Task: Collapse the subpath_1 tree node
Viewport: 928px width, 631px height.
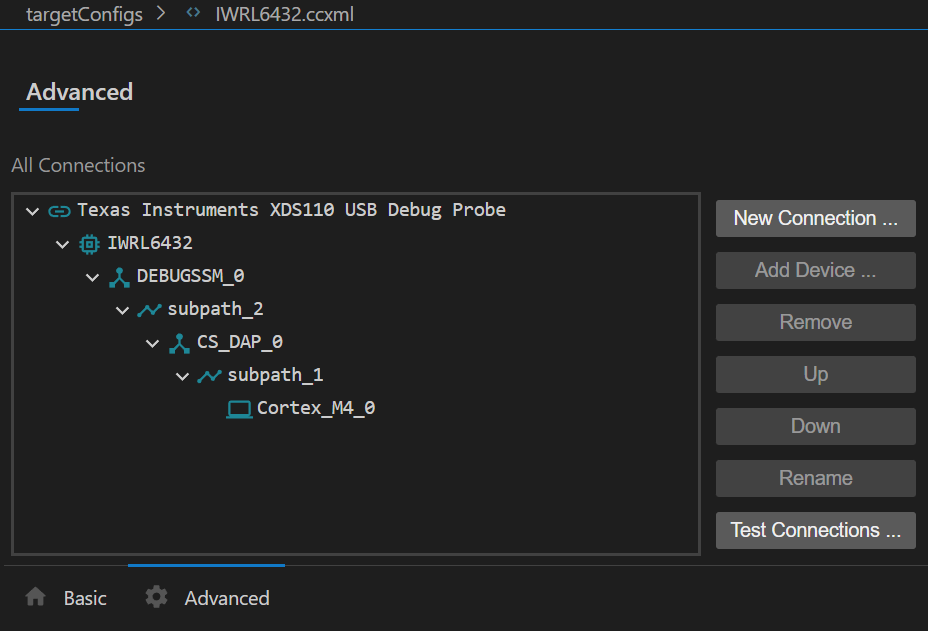Action: click(x=182, y=376)
